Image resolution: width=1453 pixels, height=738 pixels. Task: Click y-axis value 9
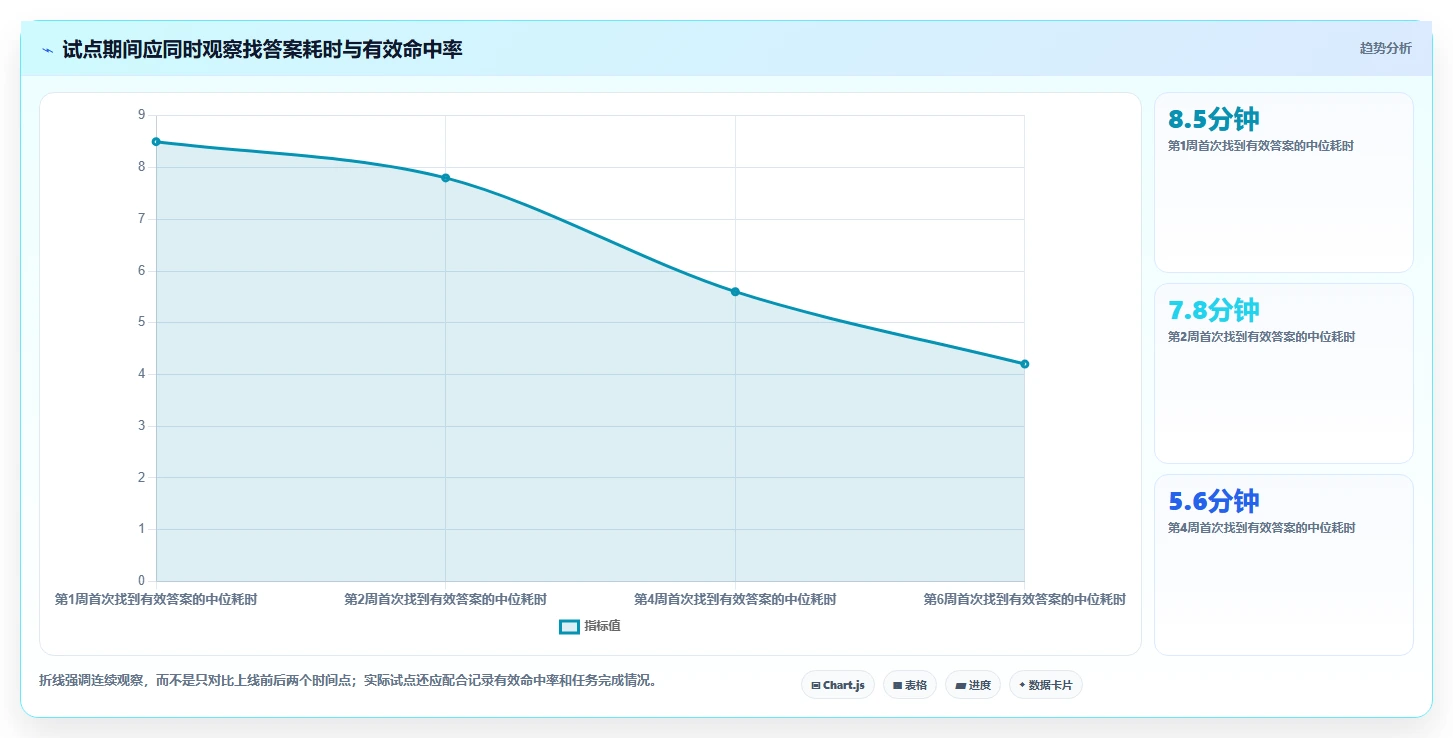click(141, 115)
